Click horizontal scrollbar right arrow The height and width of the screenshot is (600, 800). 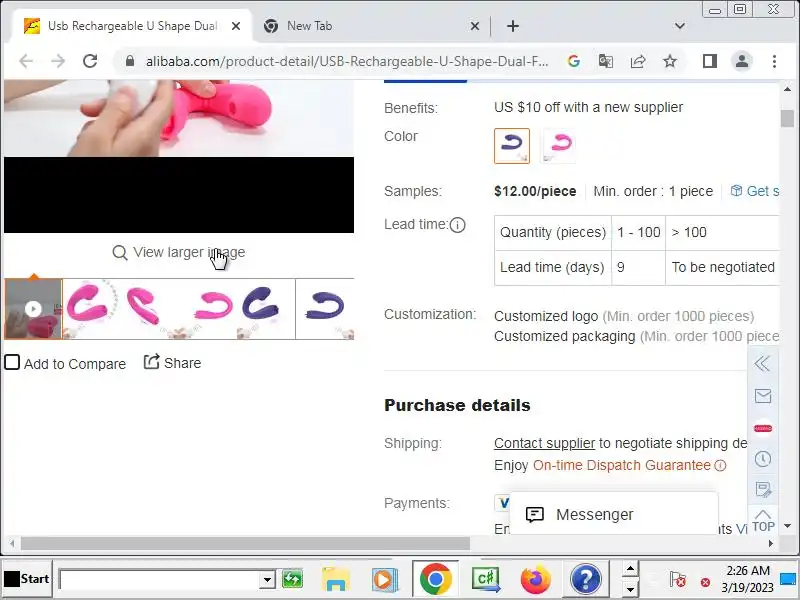click(770, 543)
